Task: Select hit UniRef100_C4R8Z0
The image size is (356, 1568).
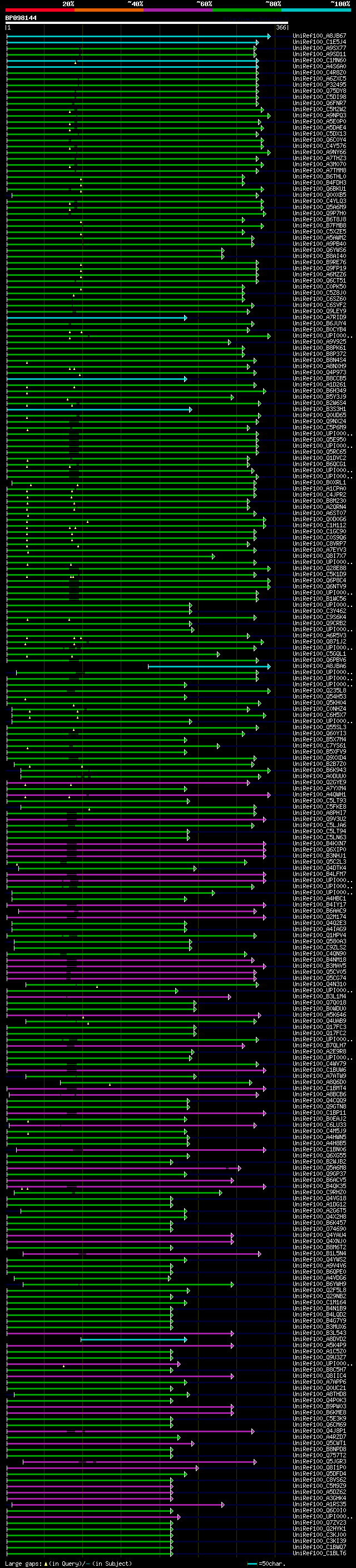Action: click(319, 73)
